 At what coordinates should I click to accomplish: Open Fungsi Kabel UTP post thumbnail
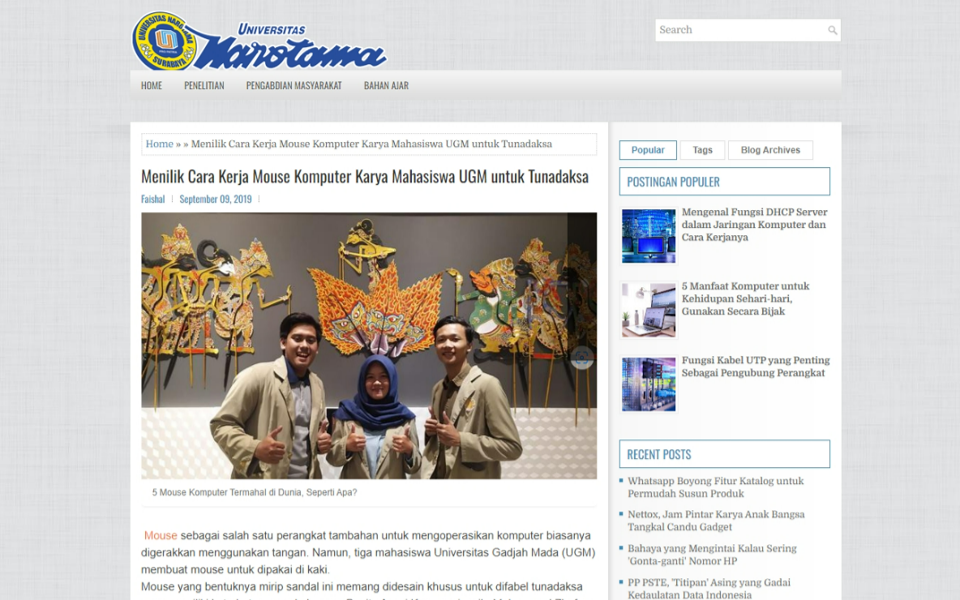click(648, 384)
